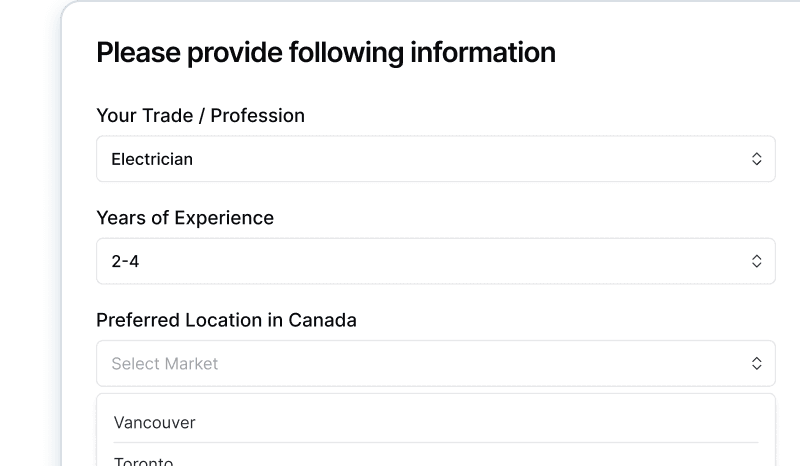Select Vancouver from the location list
This screenshot has width=800, height=466.
point(155,422)
